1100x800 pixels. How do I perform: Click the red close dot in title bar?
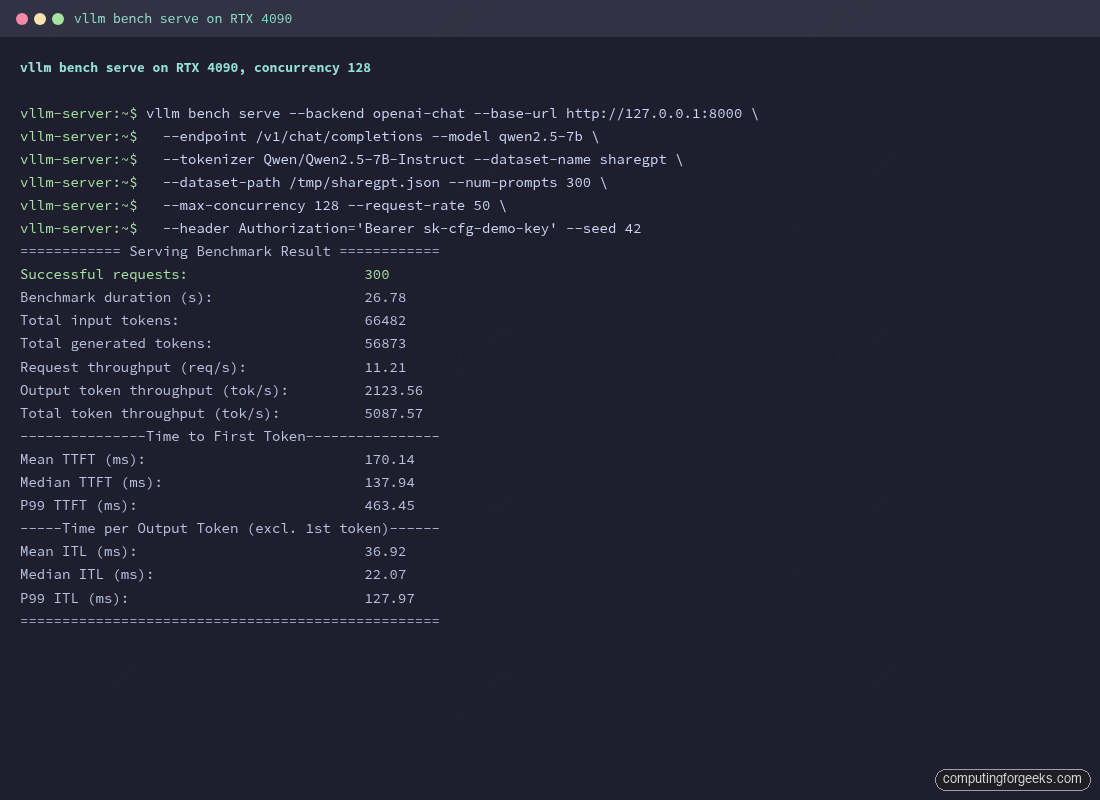click(x=22, y=19)
